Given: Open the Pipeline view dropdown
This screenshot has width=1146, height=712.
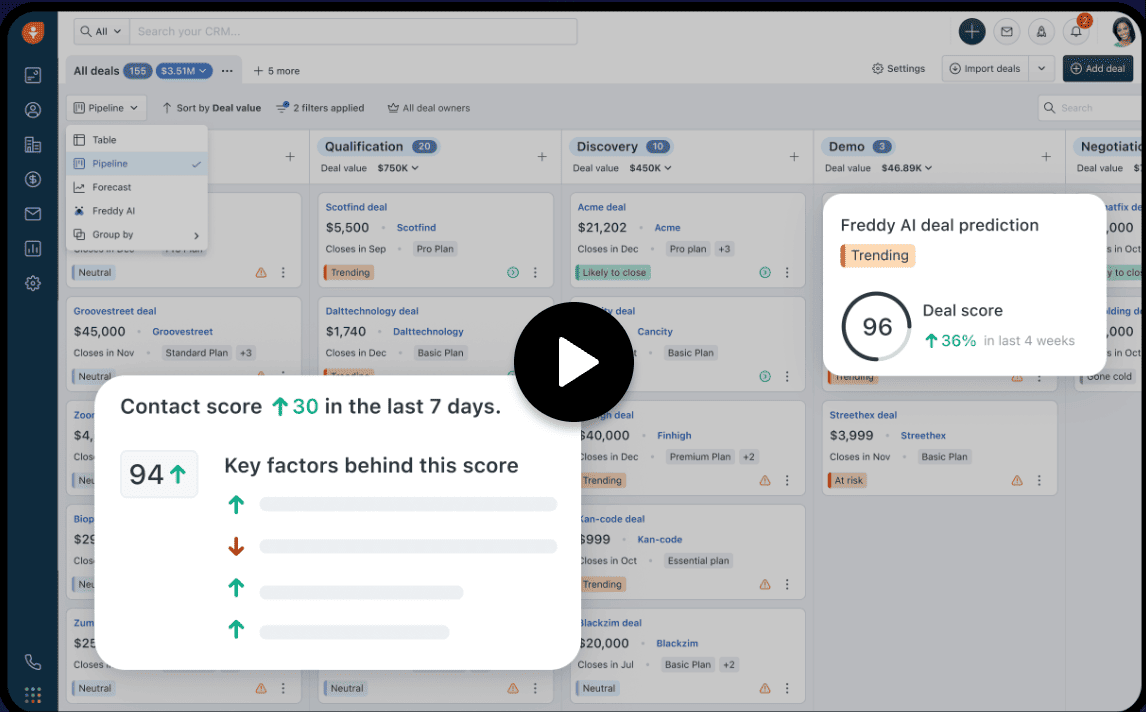Looking at the screenshot, I should [106, 107].
